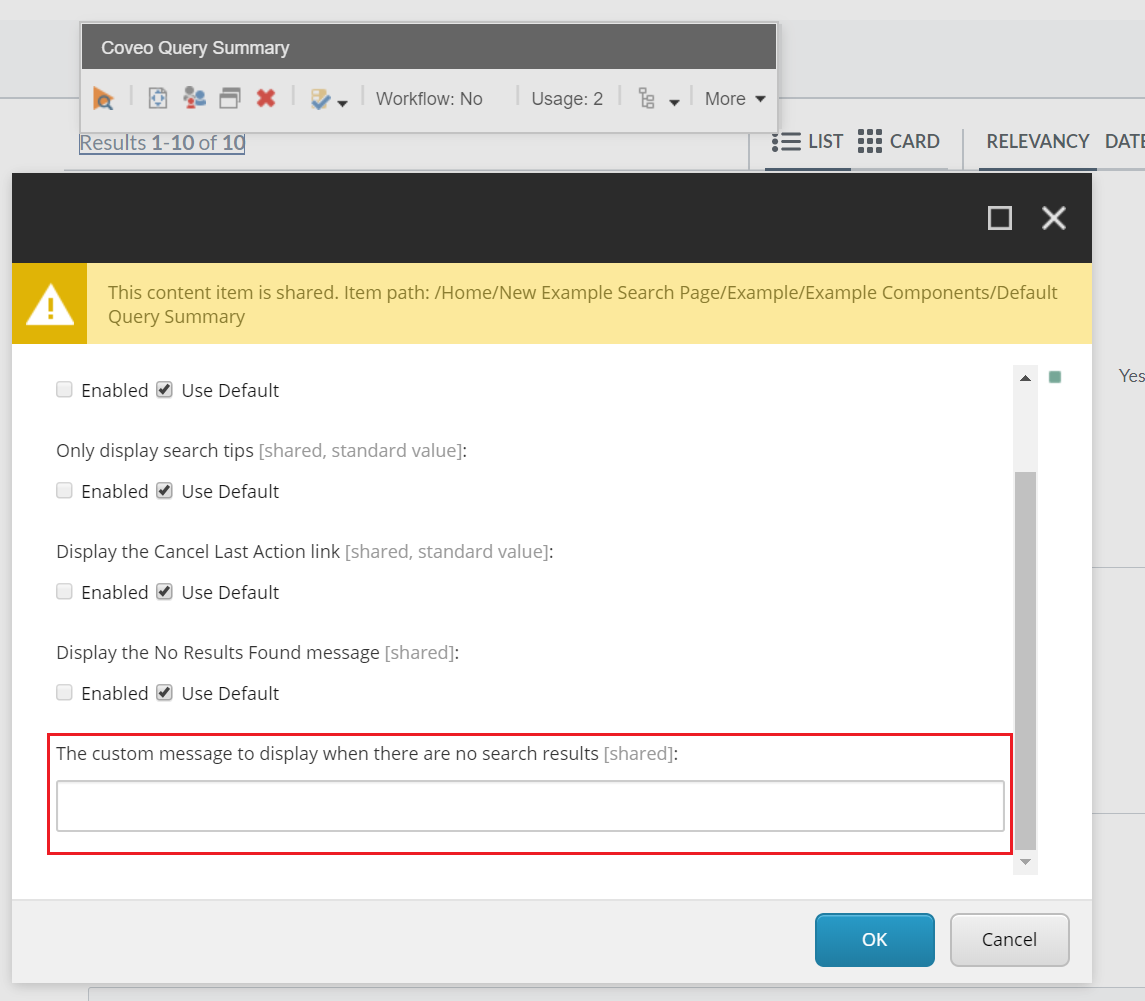Open the personalization people icon
Viewport: 1145px width, 1001px height.
tap(193, 97)
